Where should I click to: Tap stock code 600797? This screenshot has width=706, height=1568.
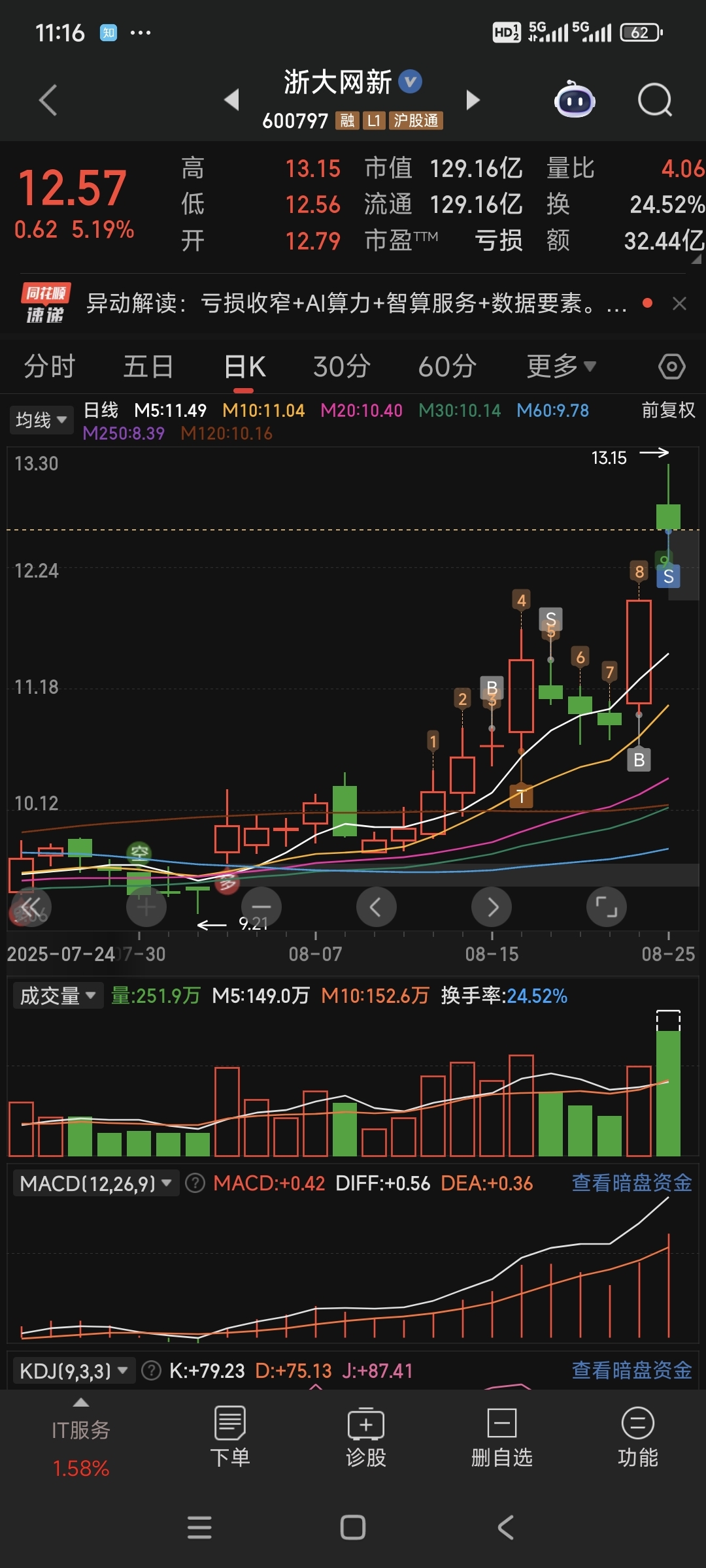[x=295, y=121]
